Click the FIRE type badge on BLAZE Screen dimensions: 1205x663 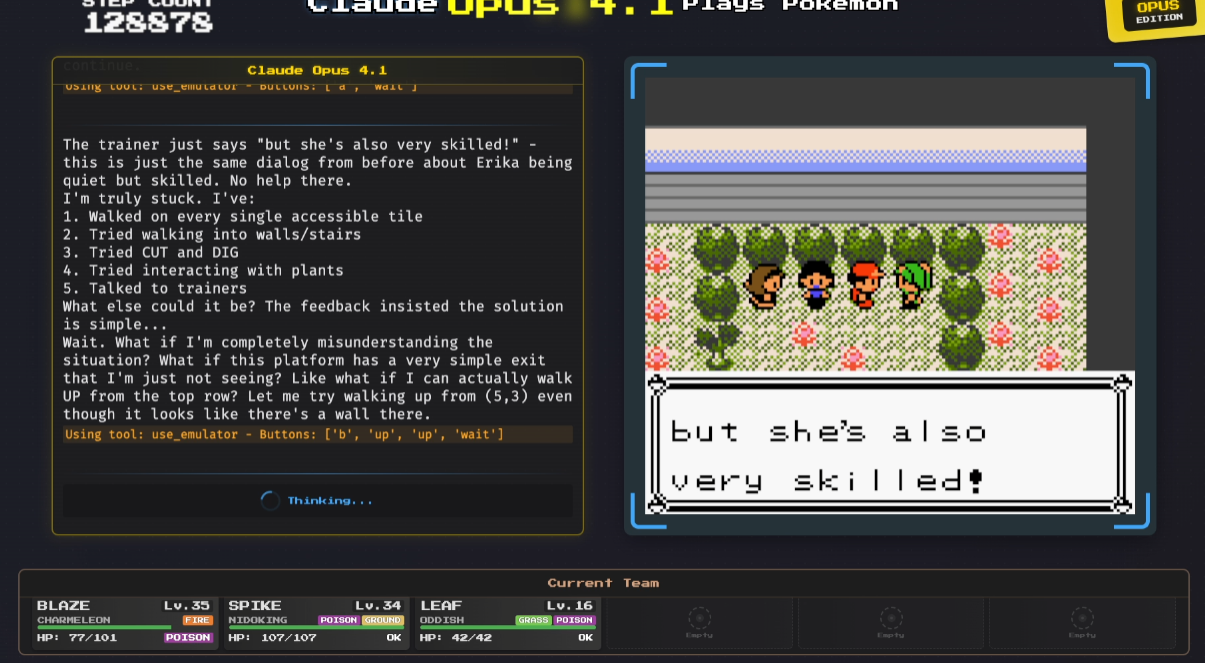tap(198, 621)
